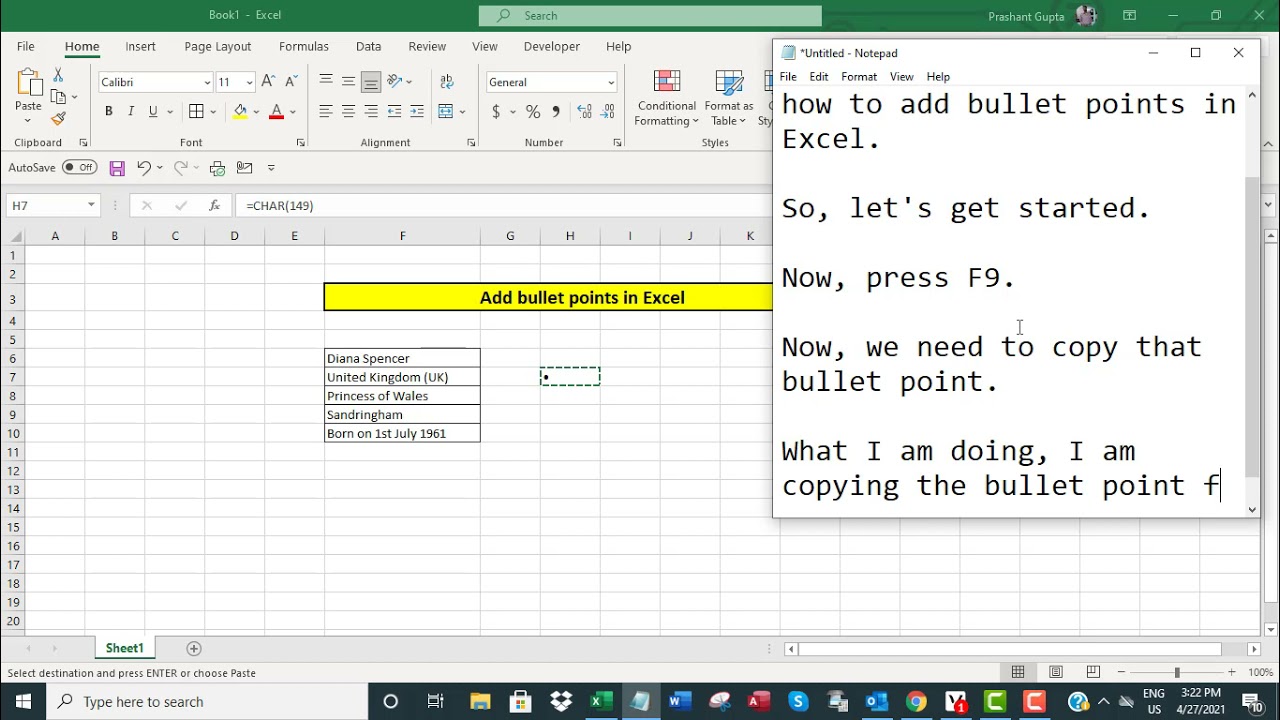
Task: Click the Insert Function fx icon
Action: [214, 205]
